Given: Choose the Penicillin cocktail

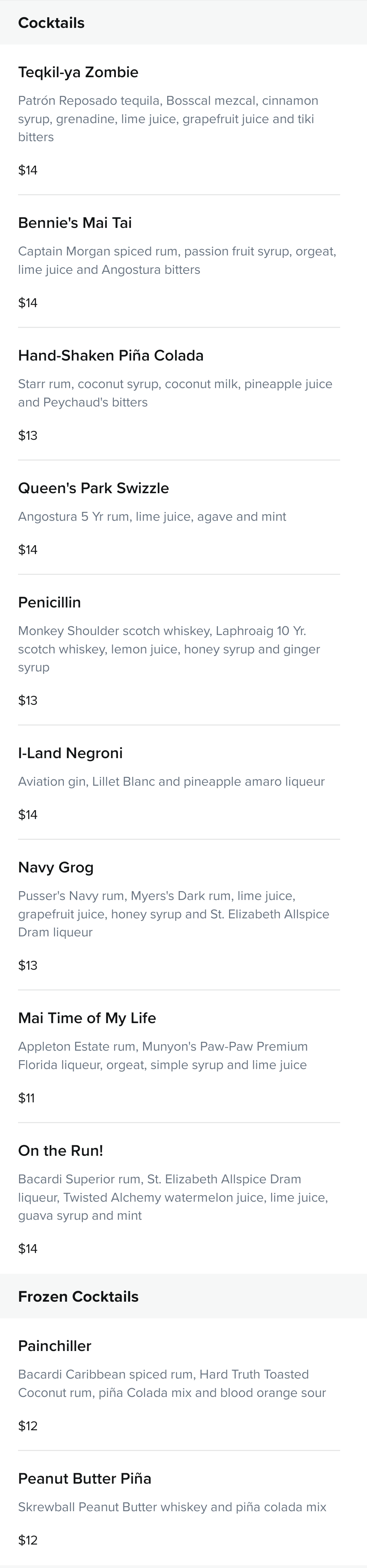Looking at the screenshot, I should tap(49, 603).
